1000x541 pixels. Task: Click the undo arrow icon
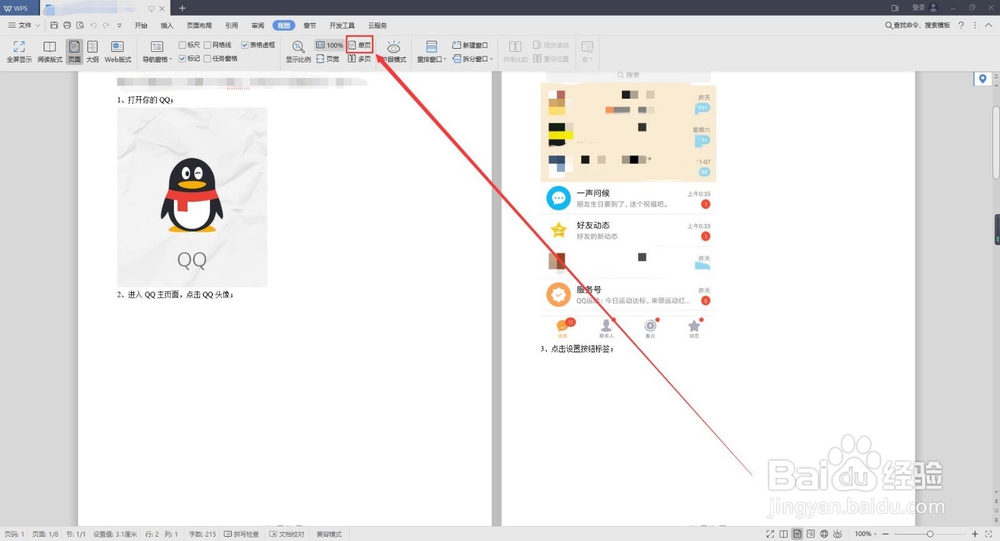coord(93,26)
